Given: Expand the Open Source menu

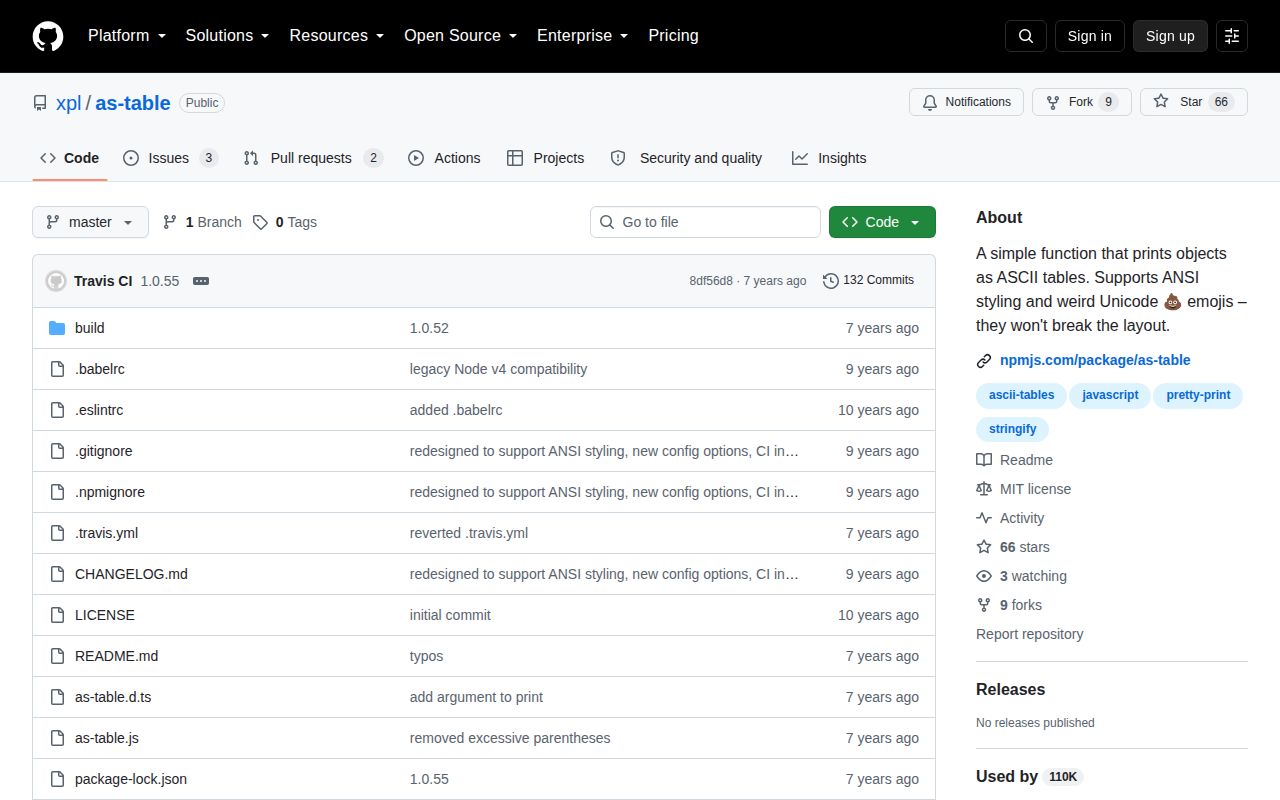Looking at the screenshot, I should click(460, 36).
